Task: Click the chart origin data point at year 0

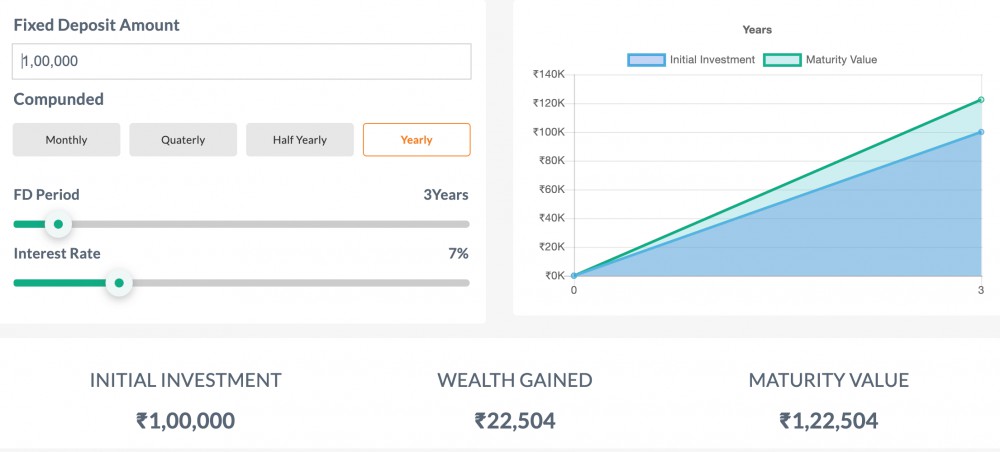Action: point(574,275)
